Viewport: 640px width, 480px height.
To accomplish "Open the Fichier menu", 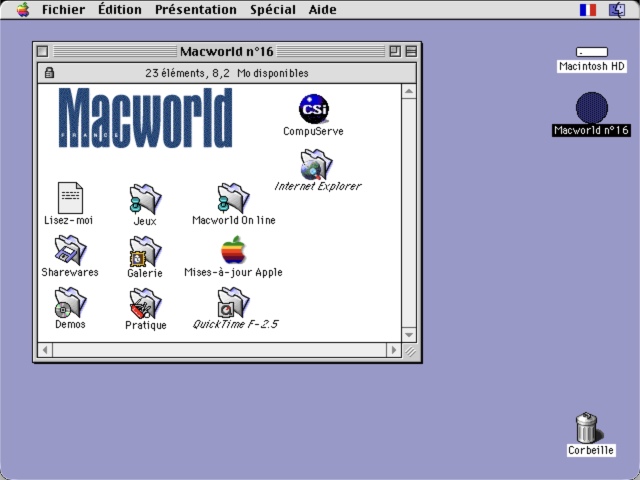I will pos(63,9).
